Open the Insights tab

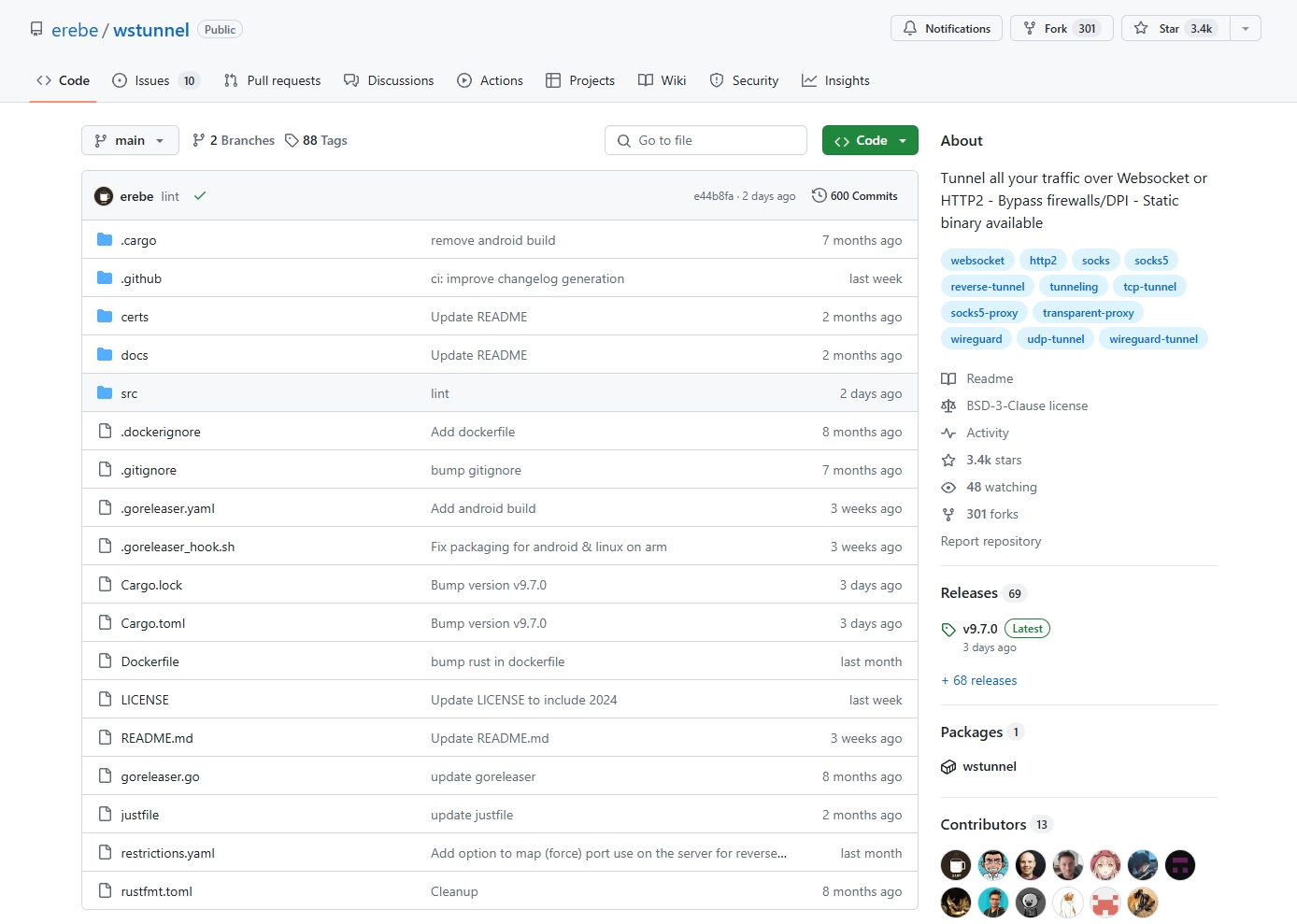coord(835,80)
